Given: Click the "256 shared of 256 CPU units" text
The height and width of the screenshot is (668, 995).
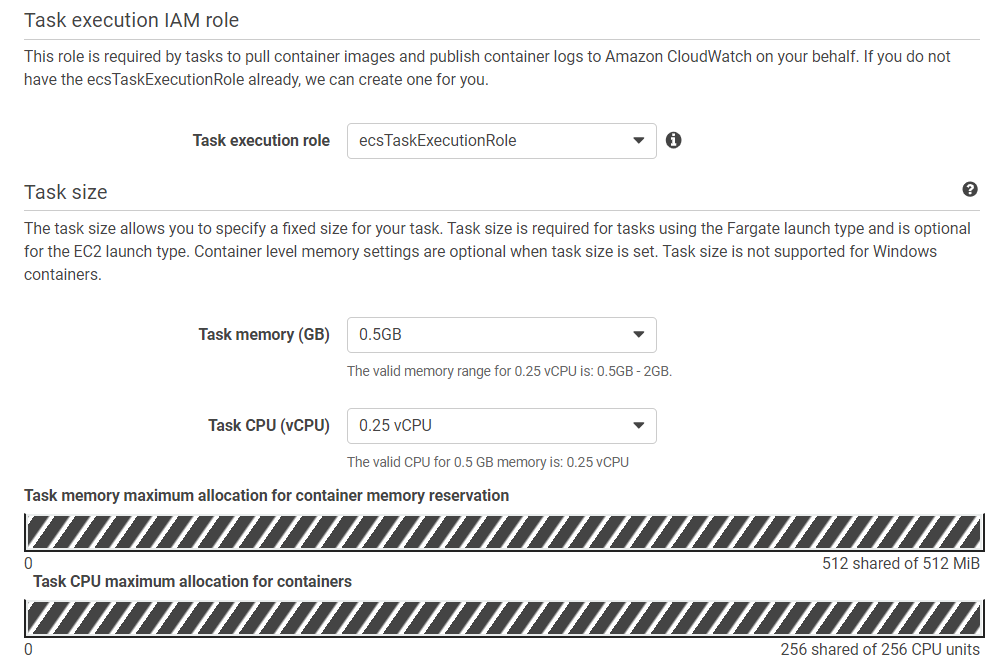Looking at the screenshot, I should pyautogui.click(x=879, y=650).
